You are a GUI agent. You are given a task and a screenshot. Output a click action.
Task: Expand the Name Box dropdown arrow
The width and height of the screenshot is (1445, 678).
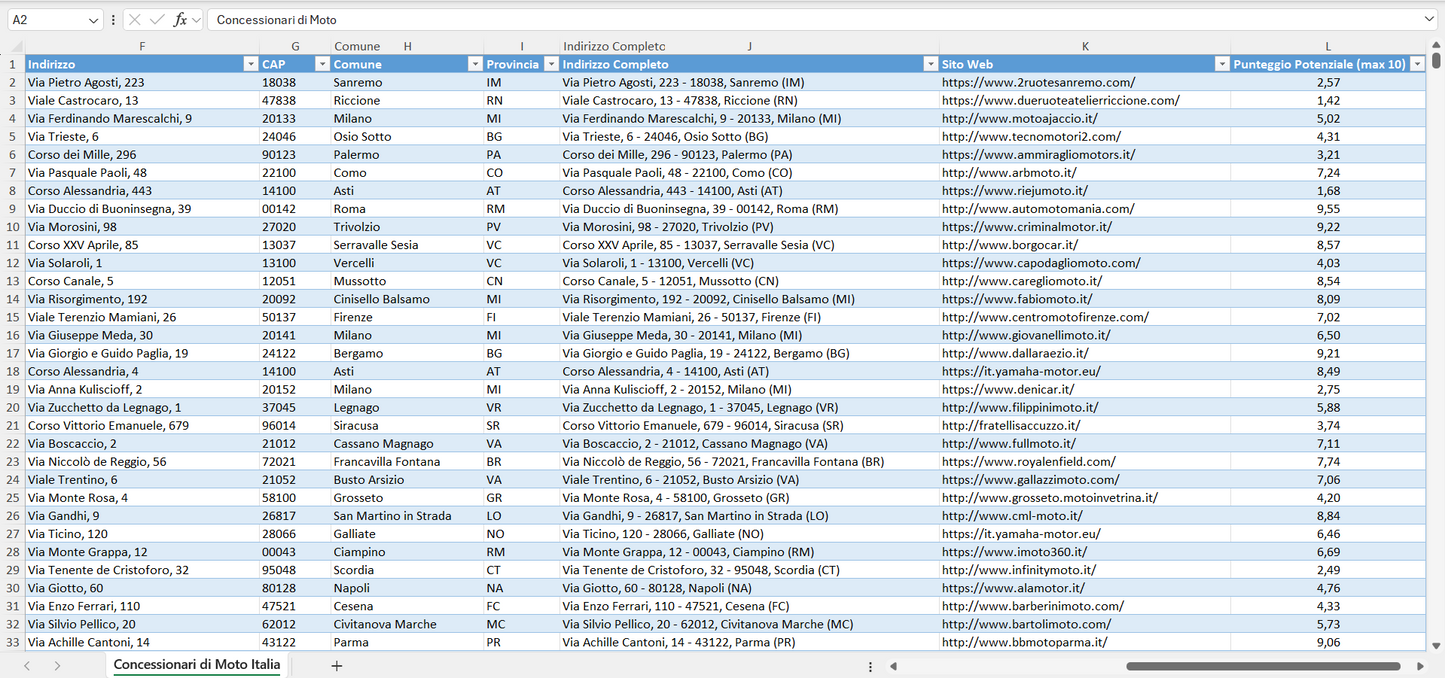click(x=93, y=20)
